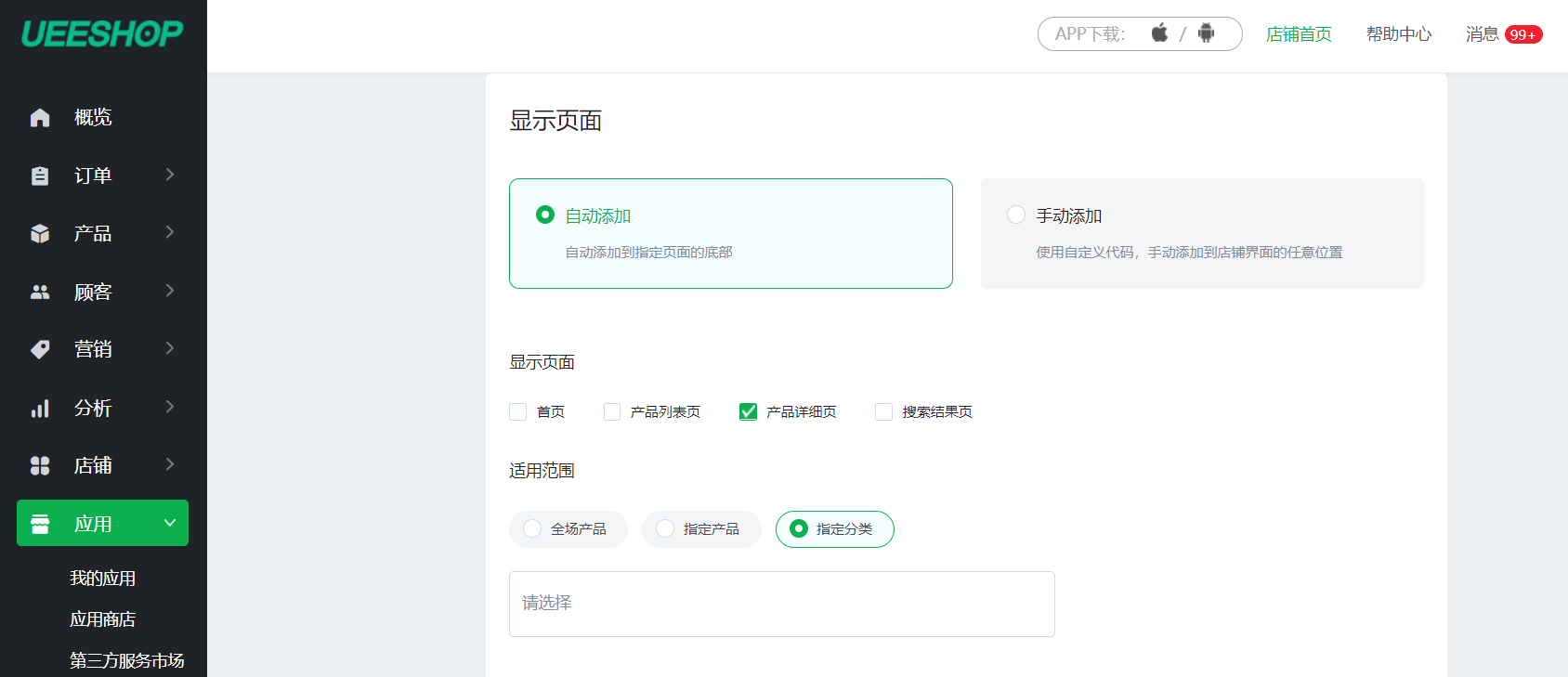
Task: Open 我的应用 in the sidebar
Action: 103,579
